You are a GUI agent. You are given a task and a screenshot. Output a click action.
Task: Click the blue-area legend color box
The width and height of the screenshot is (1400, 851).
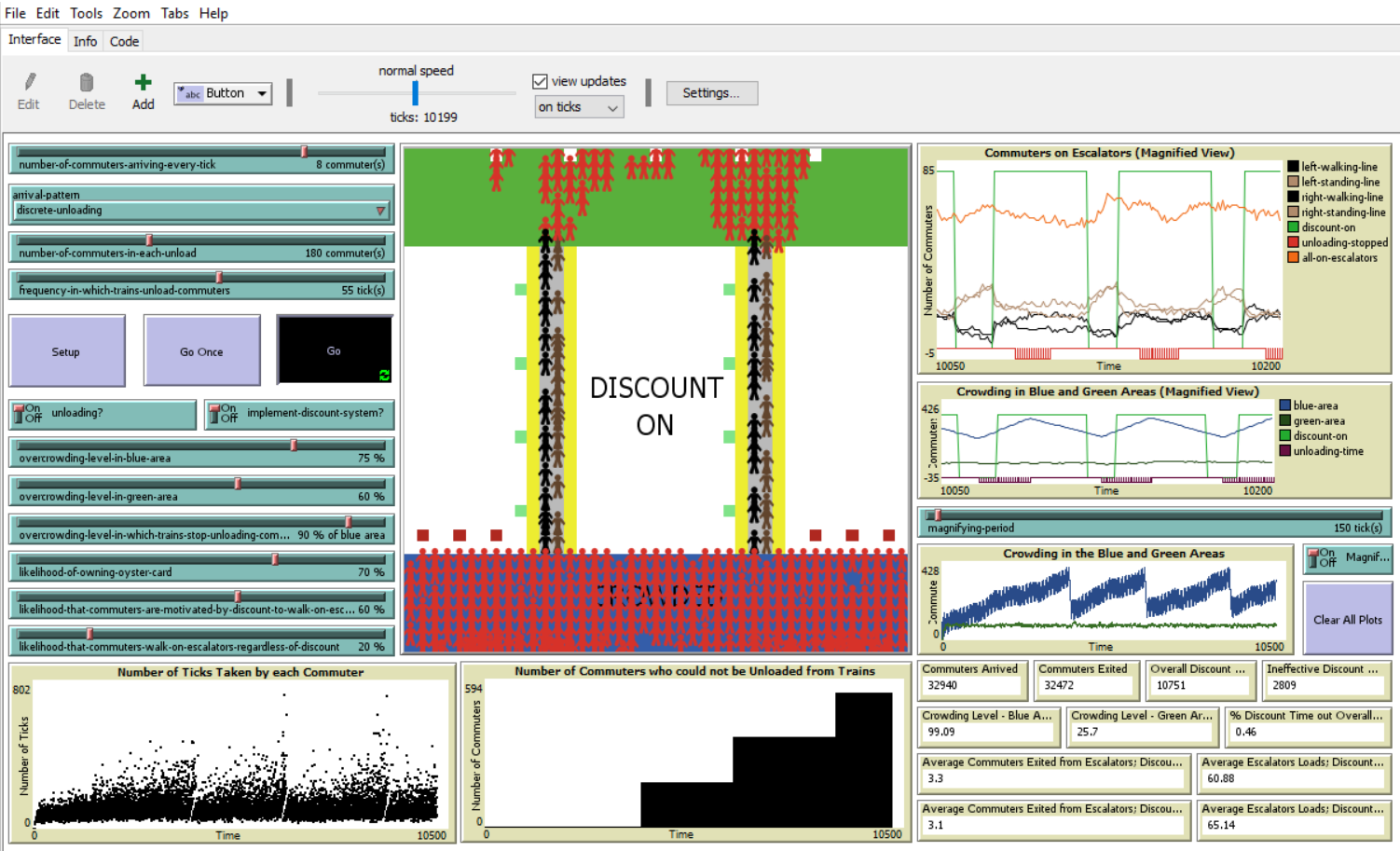(x=1285, y=405)
